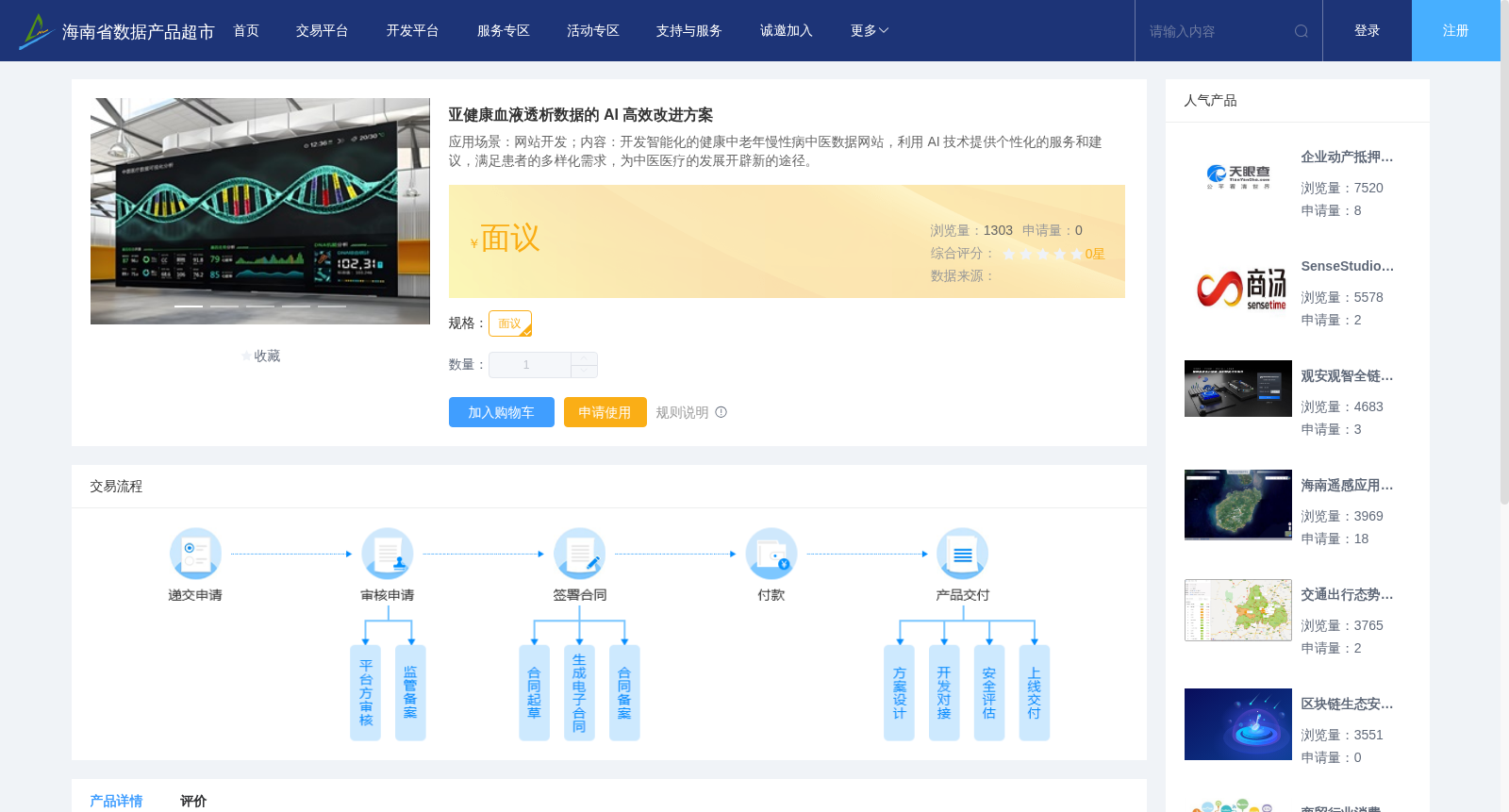Click the 登录 button
This screenshot has width=1509, height=812.
(1368, 31)
